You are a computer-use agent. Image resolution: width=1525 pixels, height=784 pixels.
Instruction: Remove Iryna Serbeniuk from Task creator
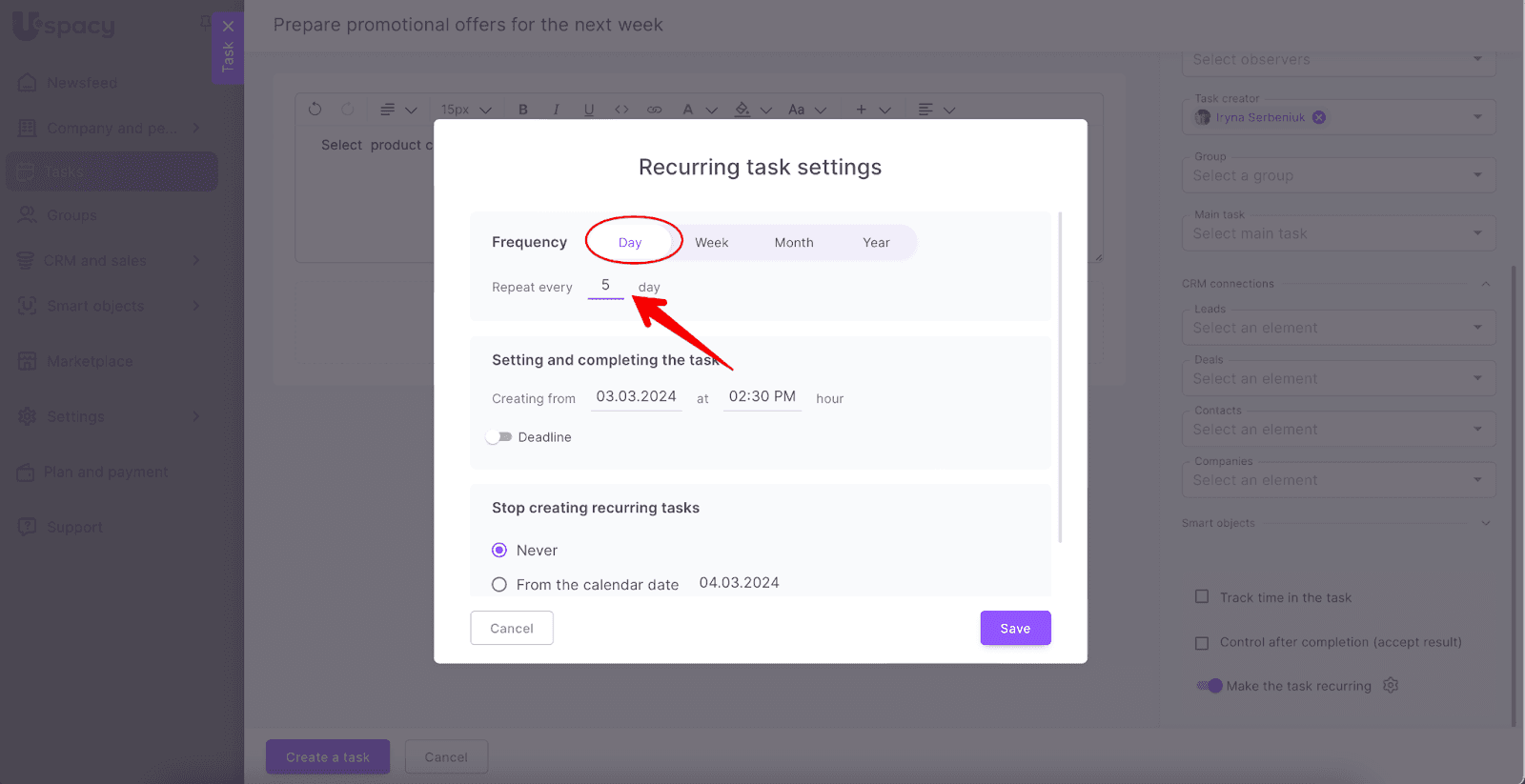[x=1319, y=117]
